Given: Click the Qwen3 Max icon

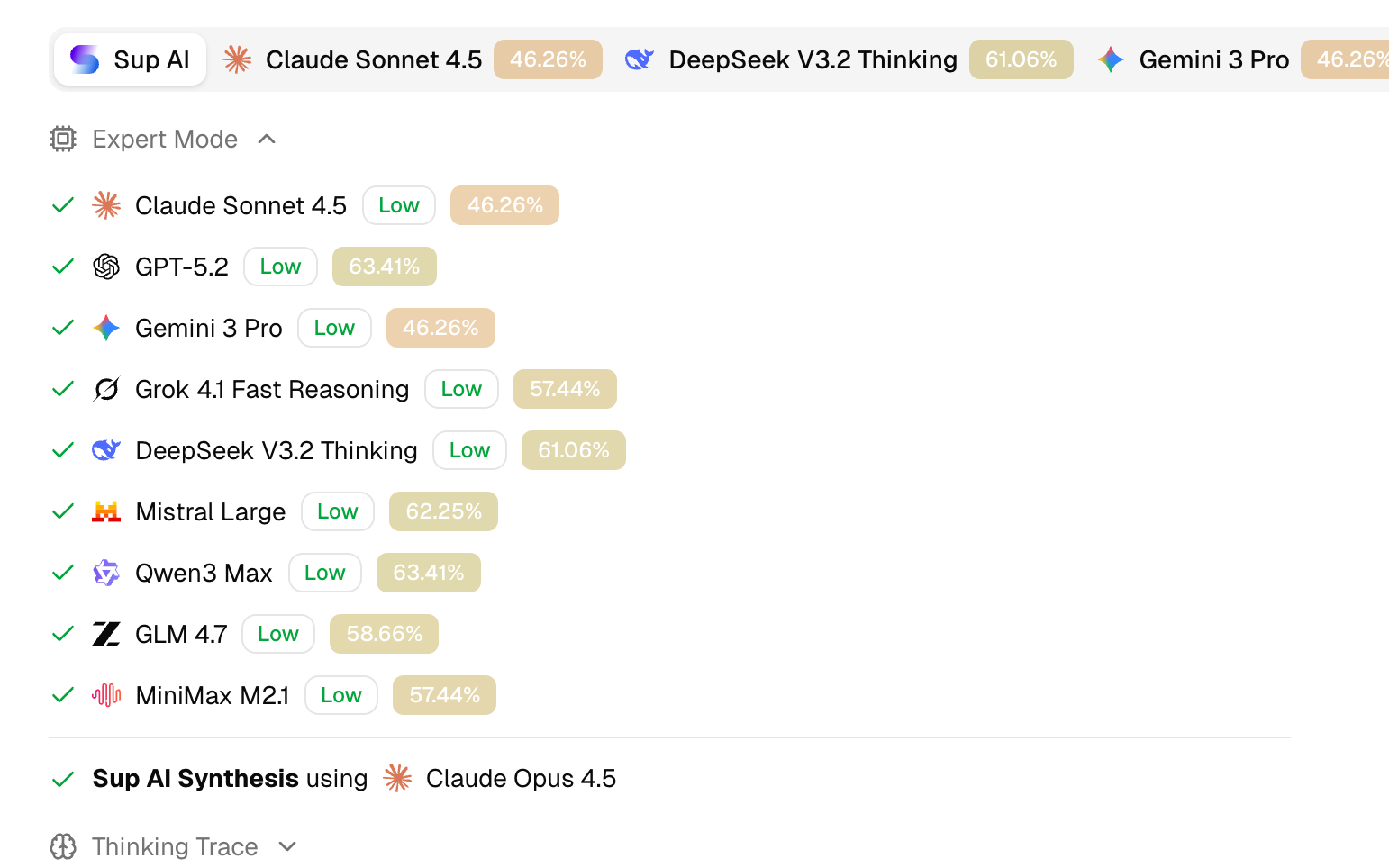Looking at the screenshot, I should click(106, 573).
